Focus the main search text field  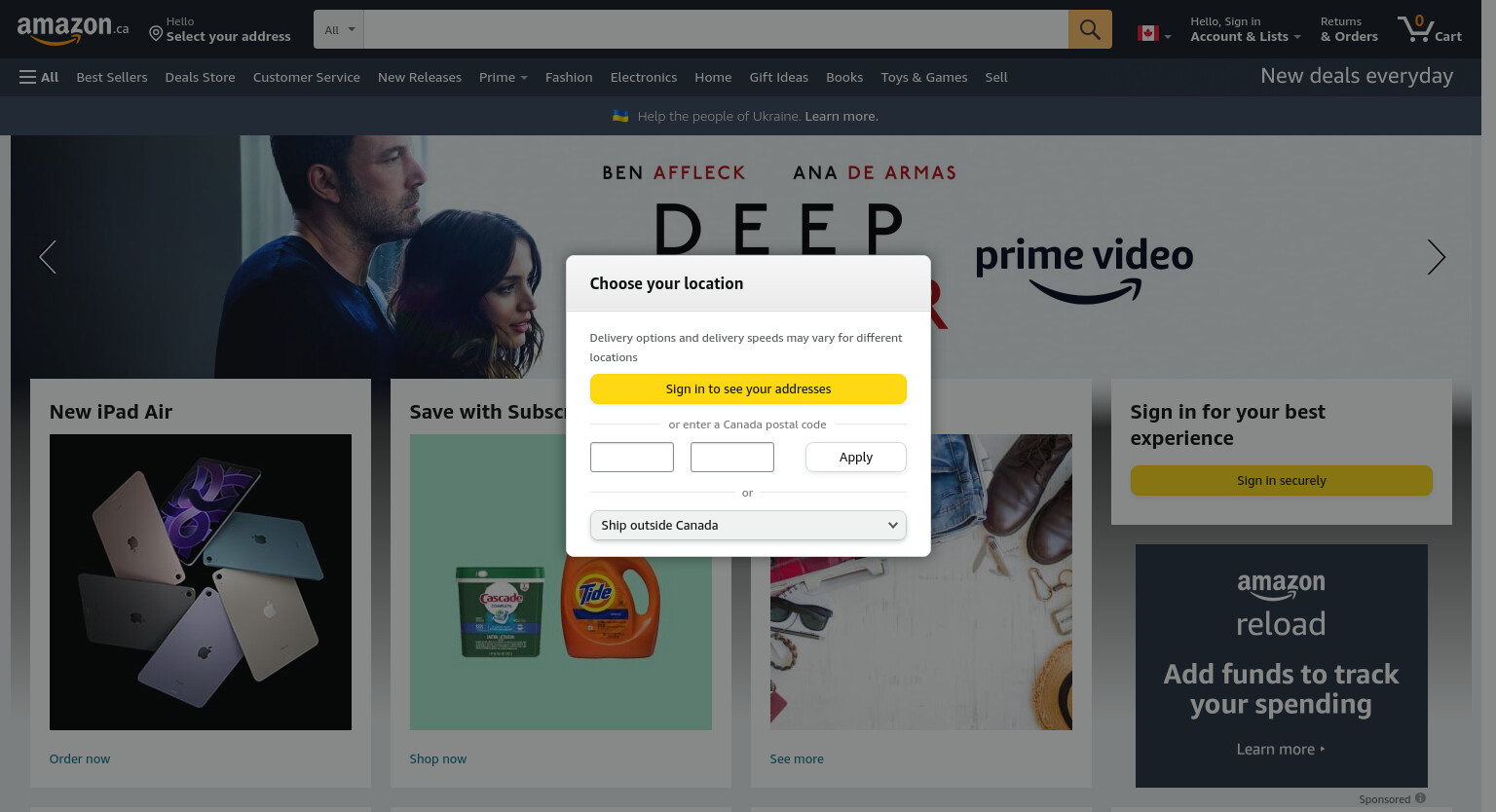pyautogui.click(x=716, y=30)
